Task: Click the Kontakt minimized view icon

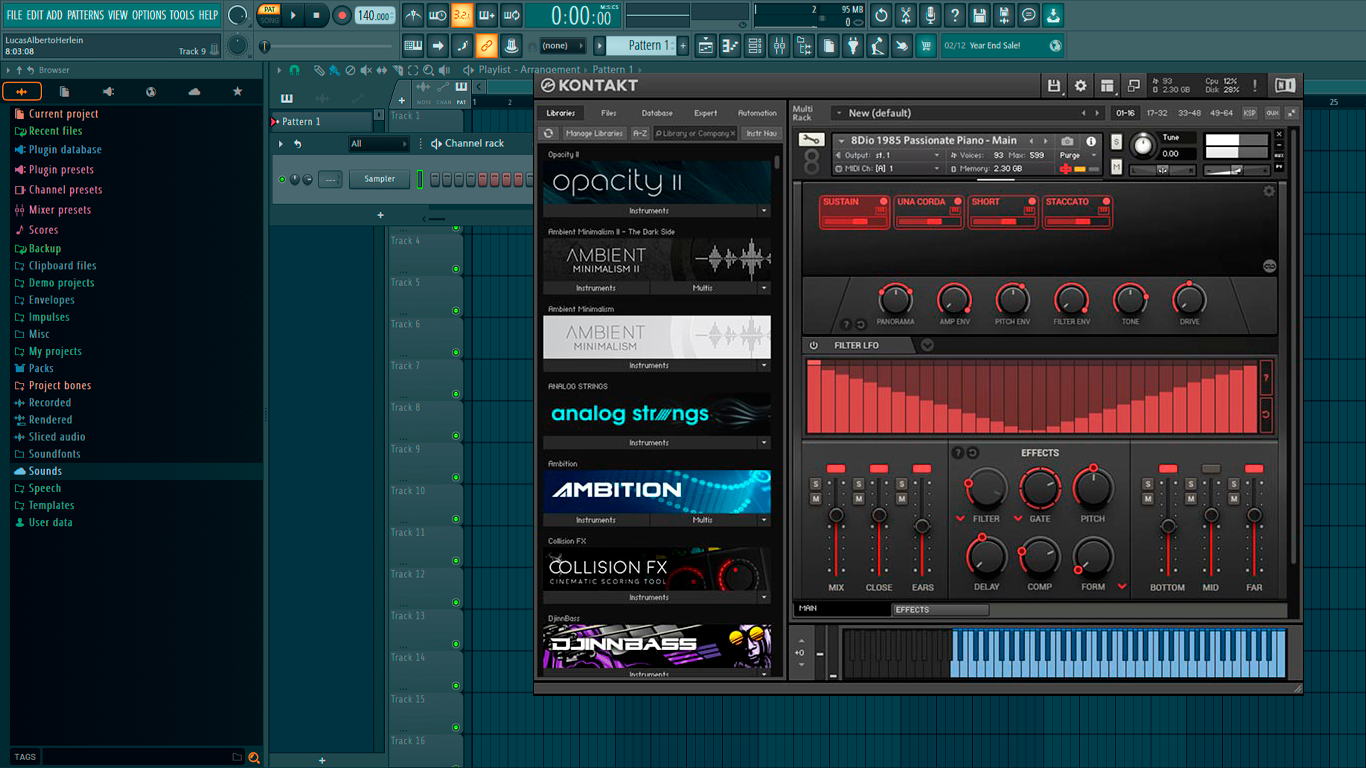Action: click(x=1133, y=86)
